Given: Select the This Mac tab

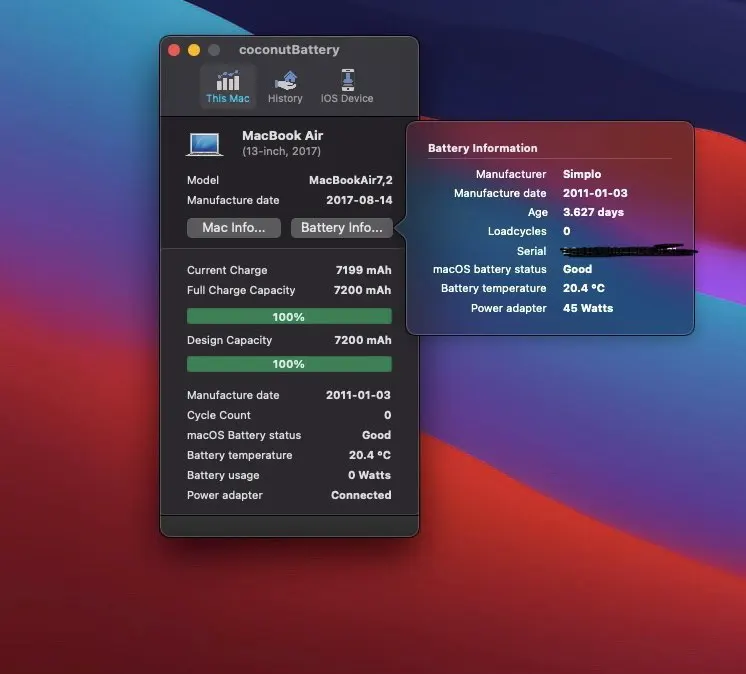Looking at the screenshot, I should (x=228, y=87).
